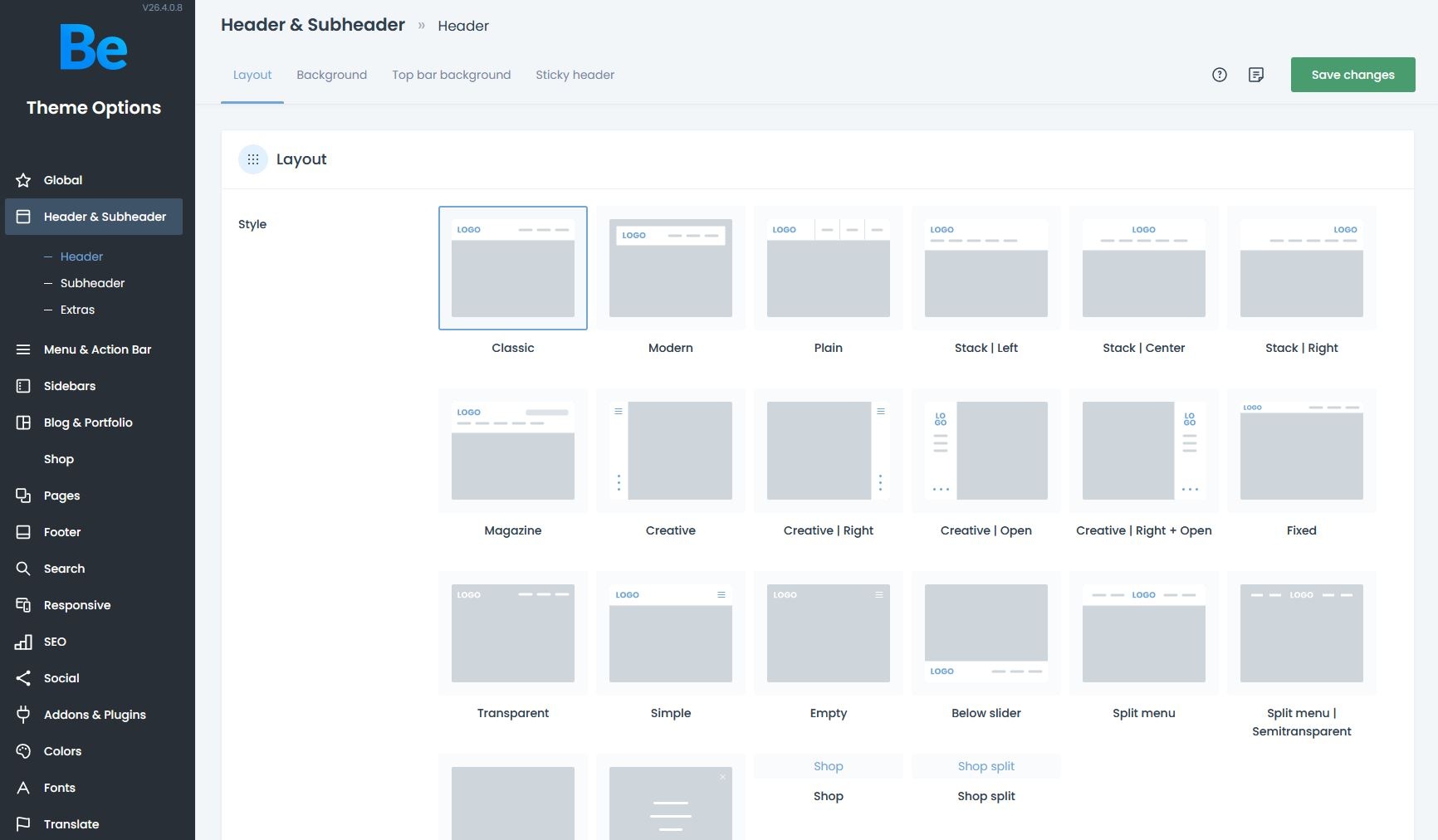The image size is (1438, 840).
Task: Click the Theme Options heading
Action: [94, 108]
